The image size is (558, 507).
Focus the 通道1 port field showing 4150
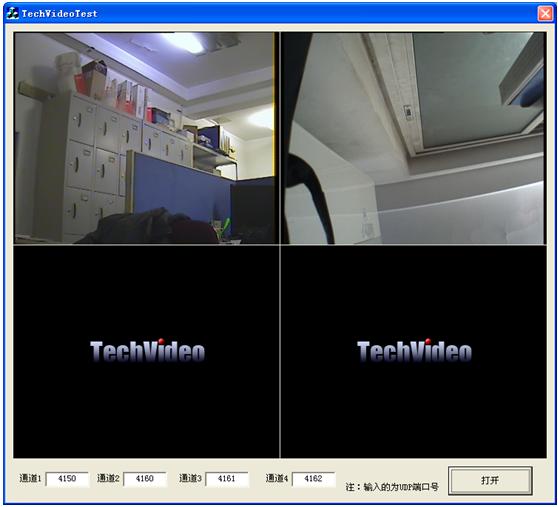click(67, 479)
